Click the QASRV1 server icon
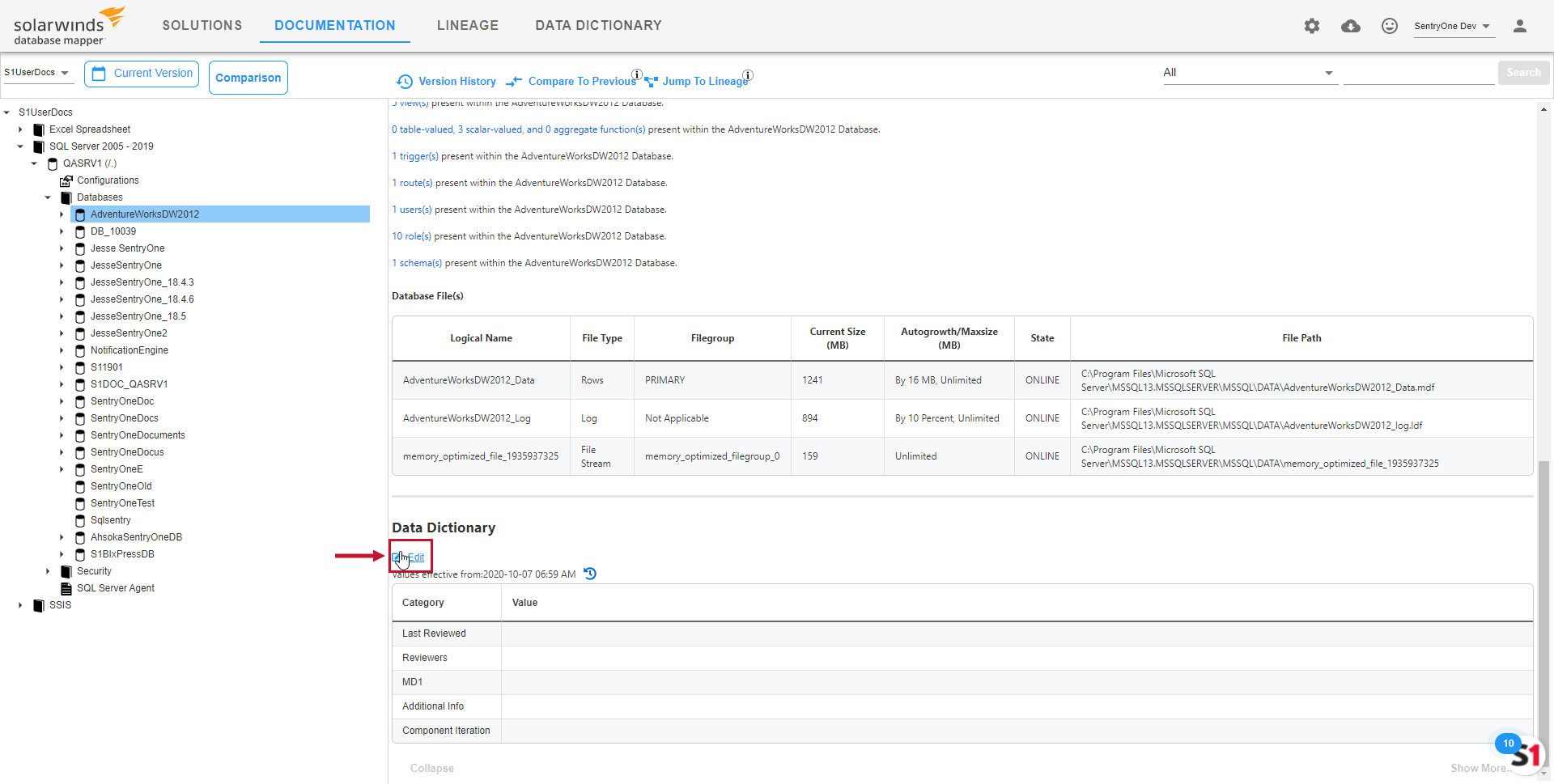This screenshot has width=1554, height=784. [53, 163]
